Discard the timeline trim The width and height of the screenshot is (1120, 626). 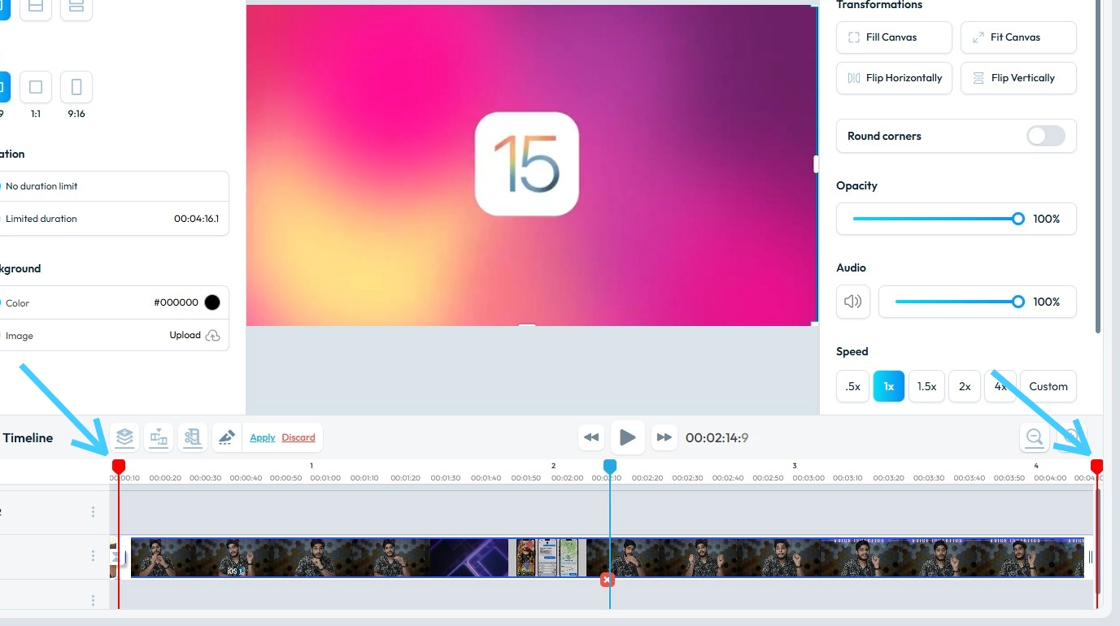(299, 437)
